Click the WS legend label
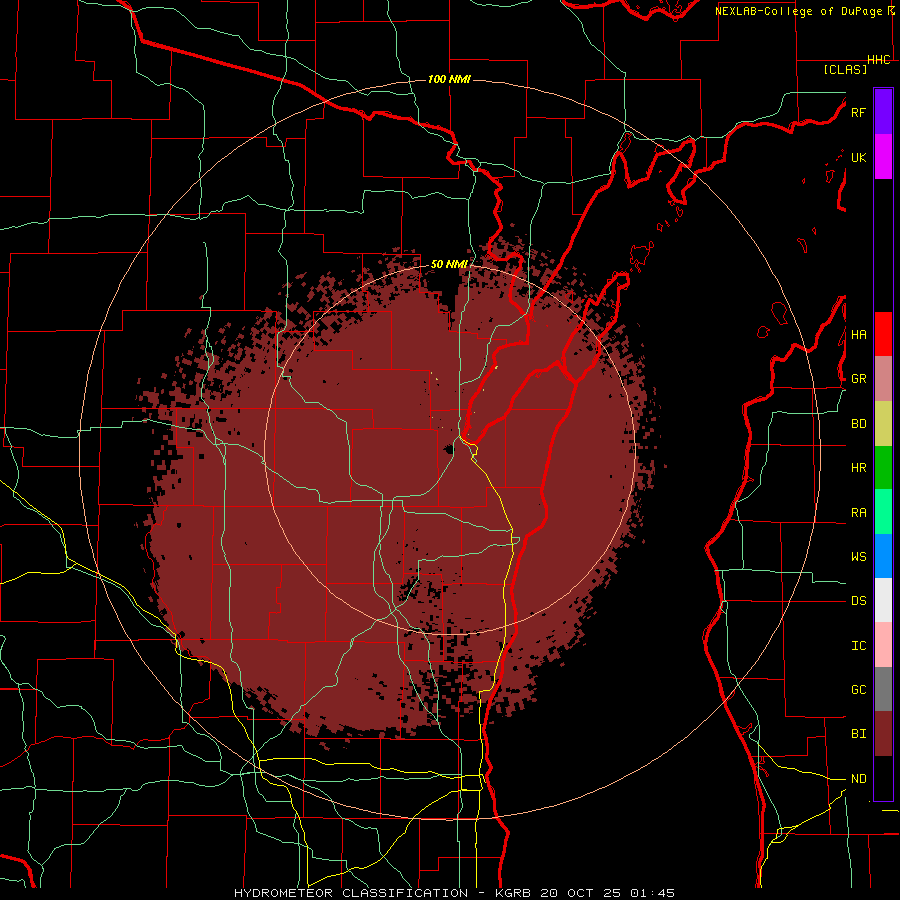Screen dimensions: 900x900 click(x=858, y=557)
